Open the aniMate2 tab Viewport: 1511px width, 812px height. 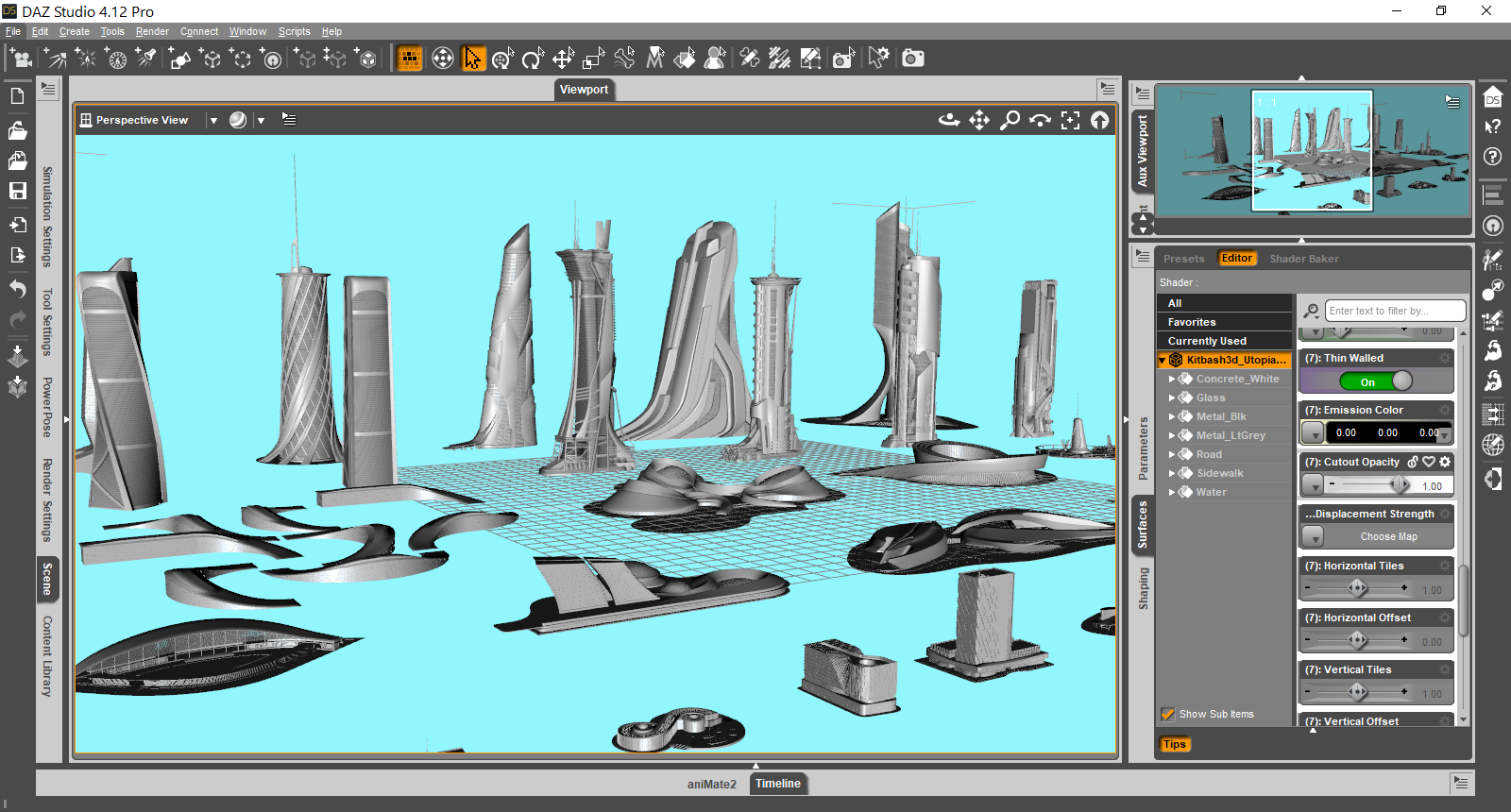point(712,784)
